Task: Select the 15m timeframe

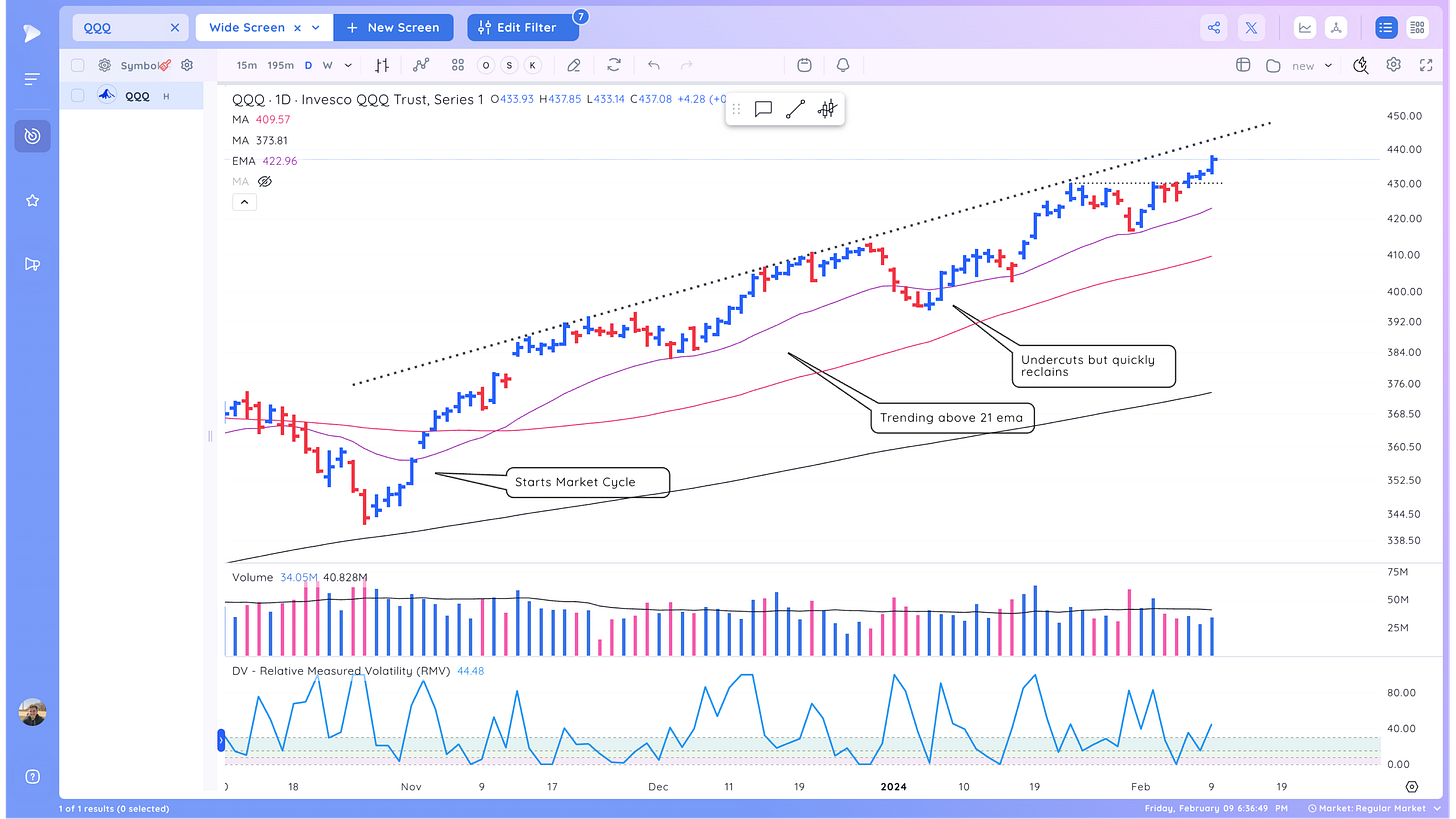Action: click(x=246, y=65)
